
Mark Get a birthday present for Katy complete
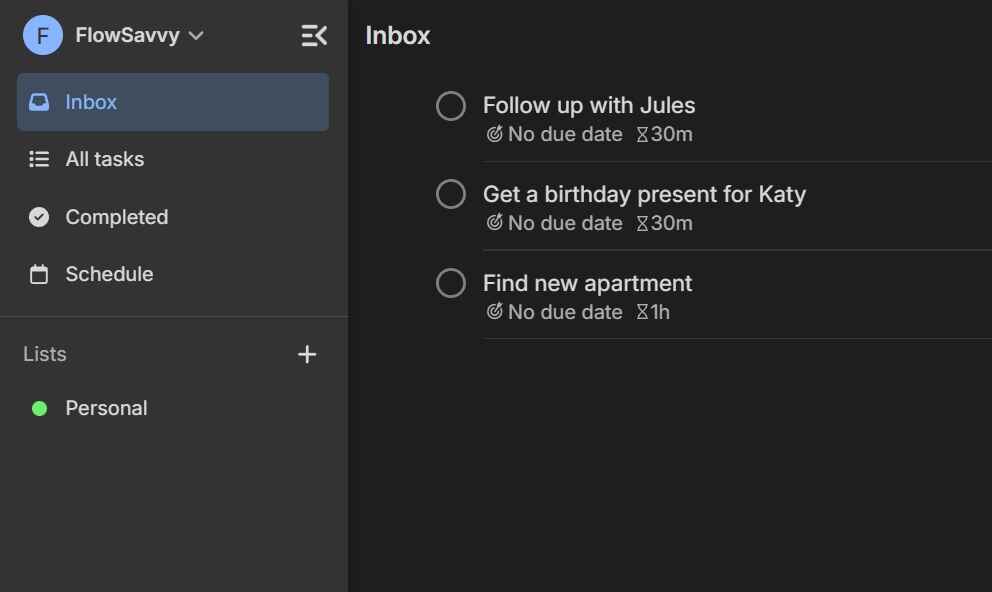click(450, 194)
